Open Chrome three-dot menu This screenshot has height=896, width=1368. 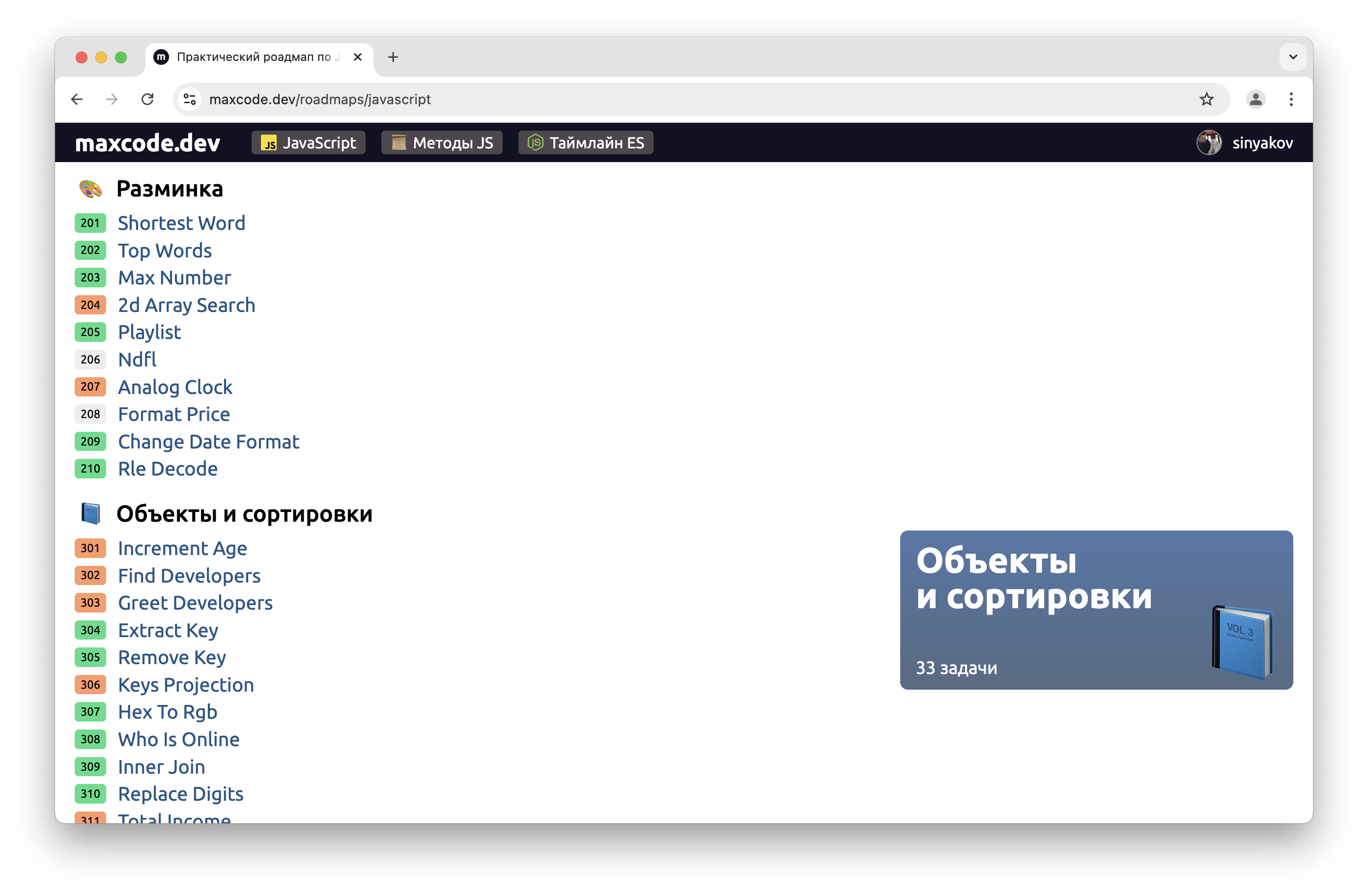click(1291, 99)
